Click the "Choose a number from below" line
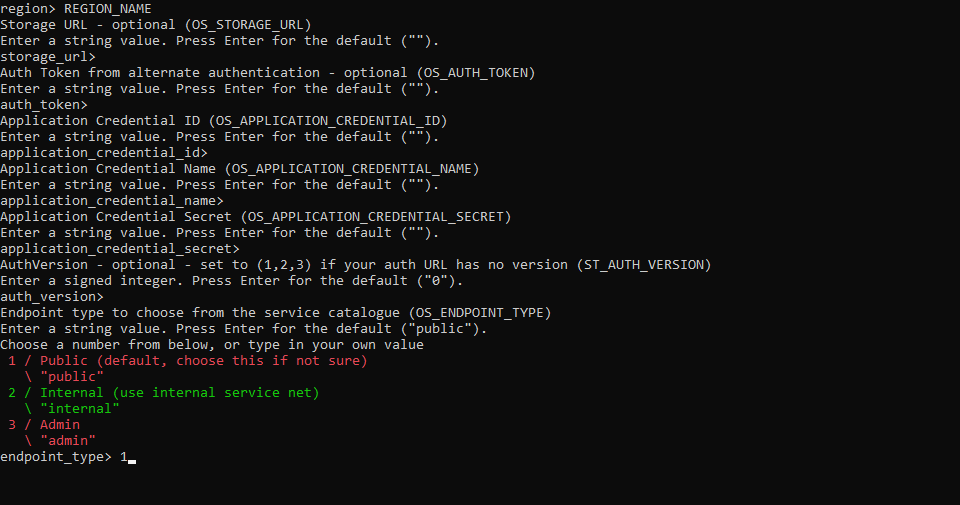 click(211, 345)
